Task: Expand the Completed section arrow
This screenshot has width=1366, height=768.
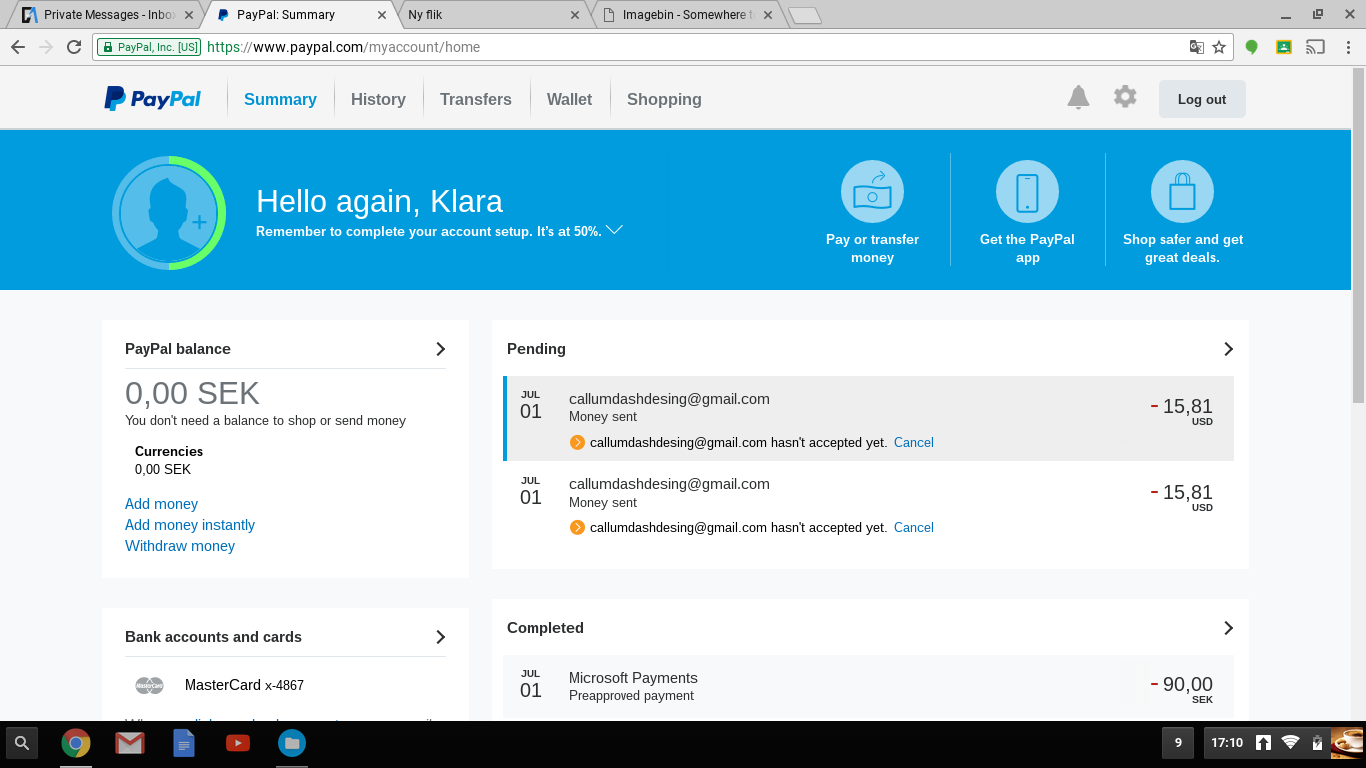Action: point(1228,628)
